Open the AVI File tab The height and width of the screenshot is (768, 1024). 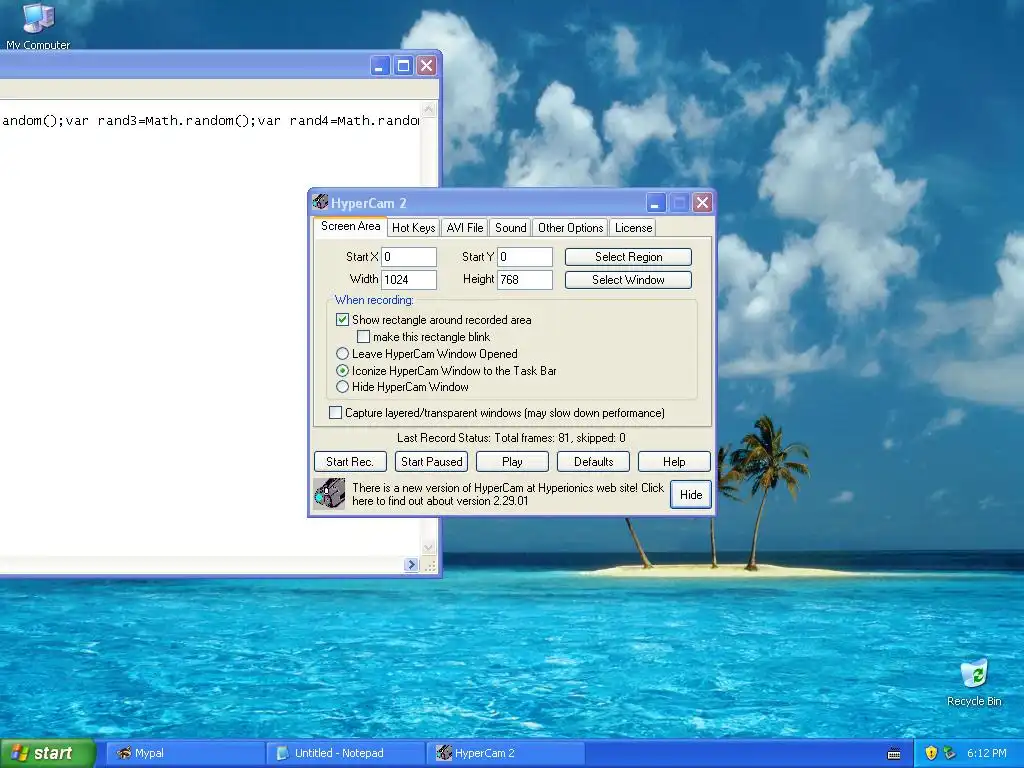[x=464, y=228]
